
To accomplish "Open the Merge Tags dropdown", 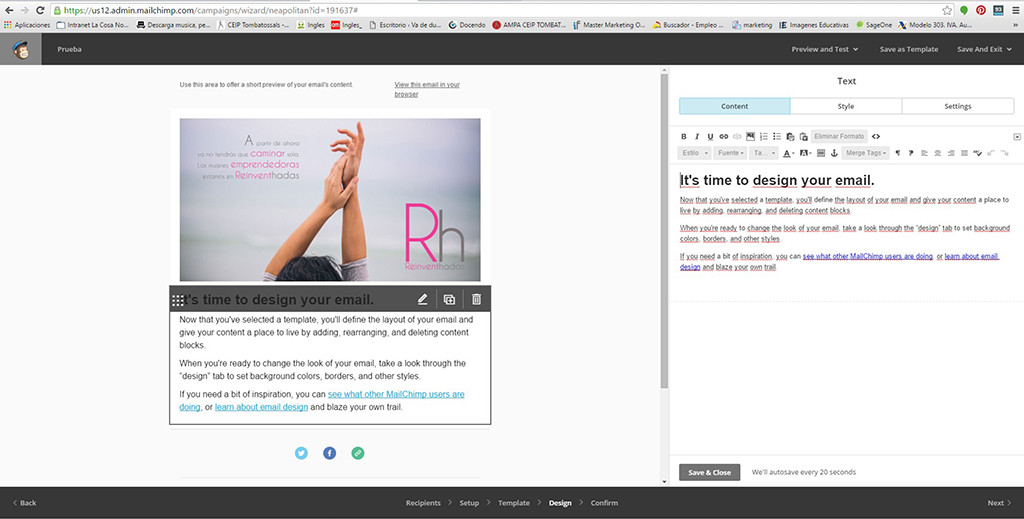I will (865, 153).
